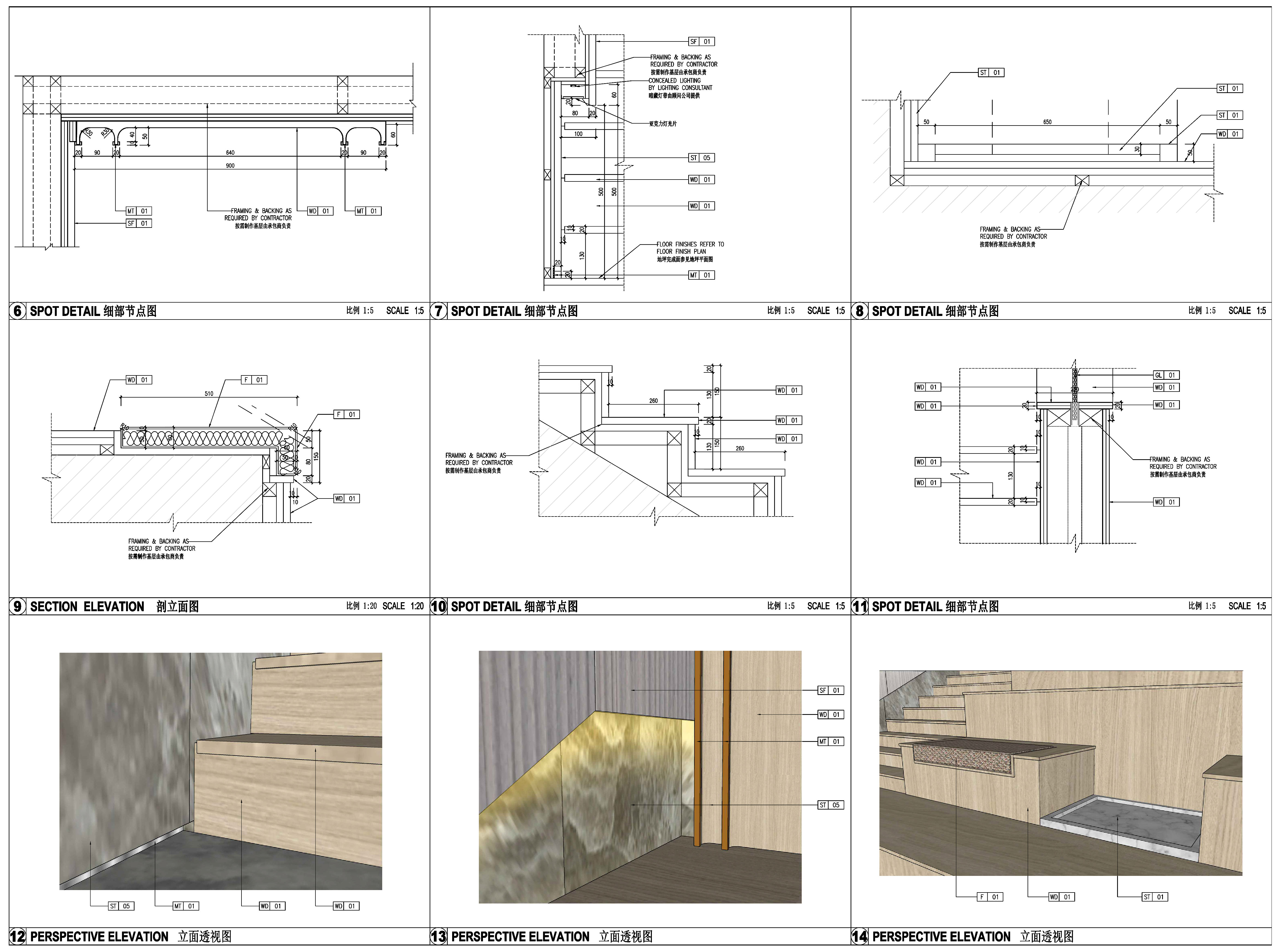Click the 'ST 01' tag under perspective 14
This screenshot has width=1280, height=952.
point(1155,897)
